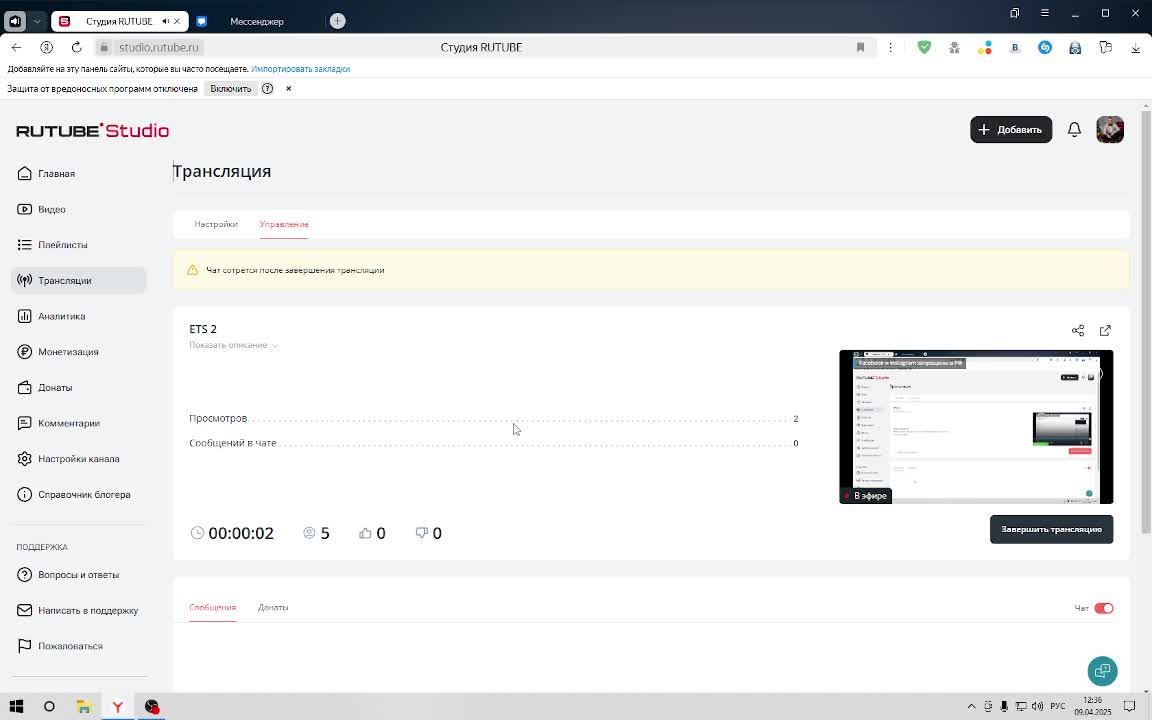Click Включить protection button
Screen dimensions: 1152x720
click(231, 88)
